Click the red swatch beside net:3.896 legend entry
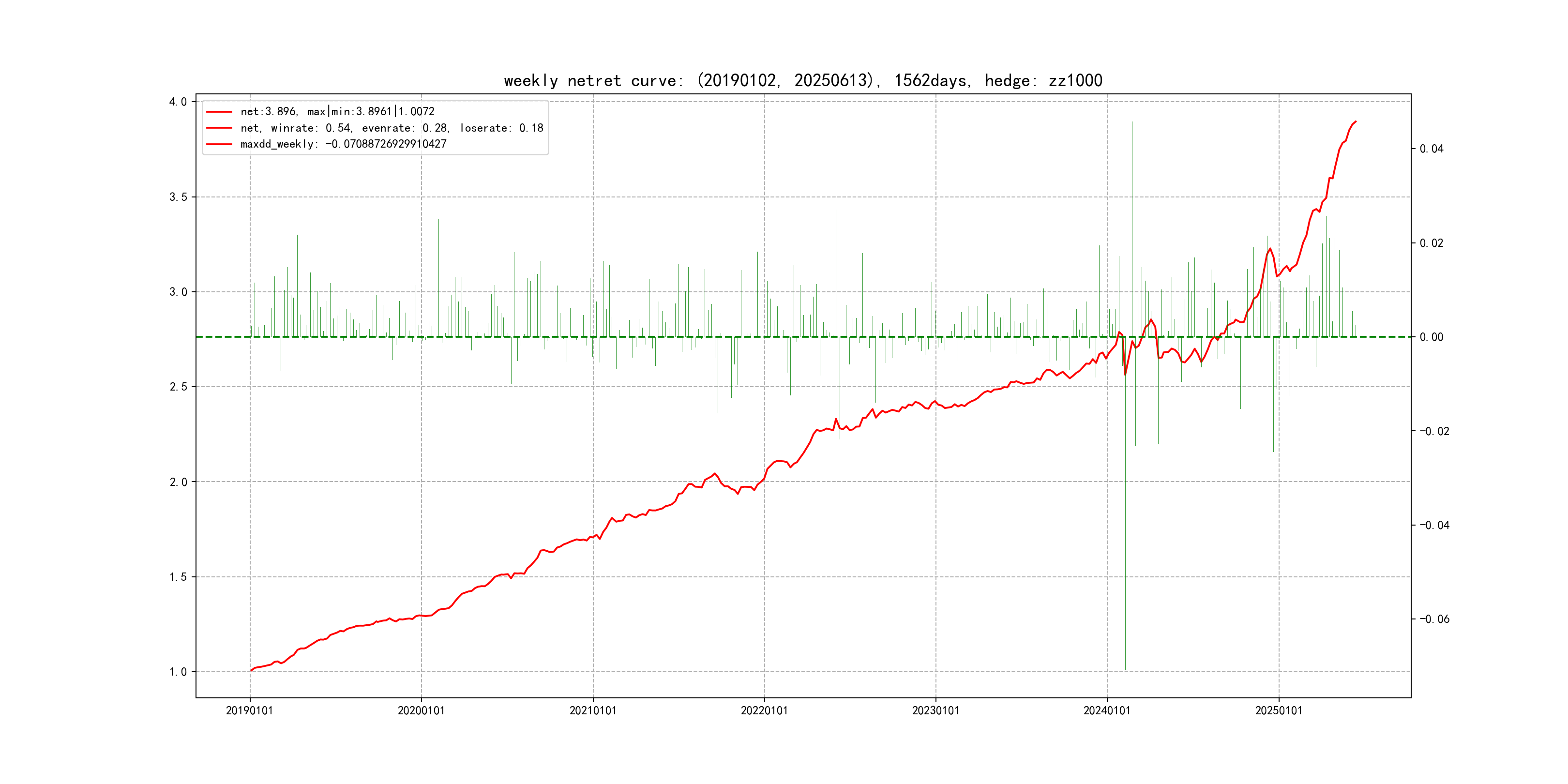The height and width of the screenshot is (784, 1568). [219, 112]
